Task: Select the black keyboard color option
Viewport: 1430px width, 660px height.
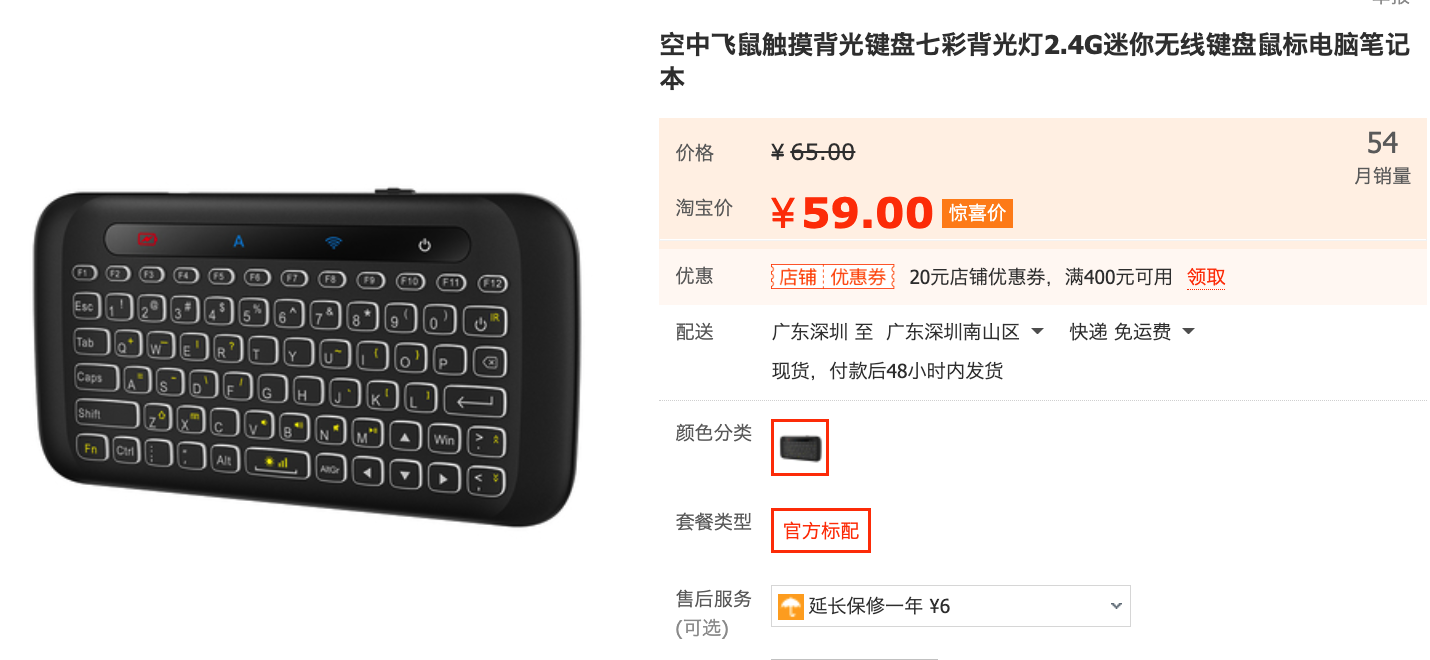Action: 800,447
